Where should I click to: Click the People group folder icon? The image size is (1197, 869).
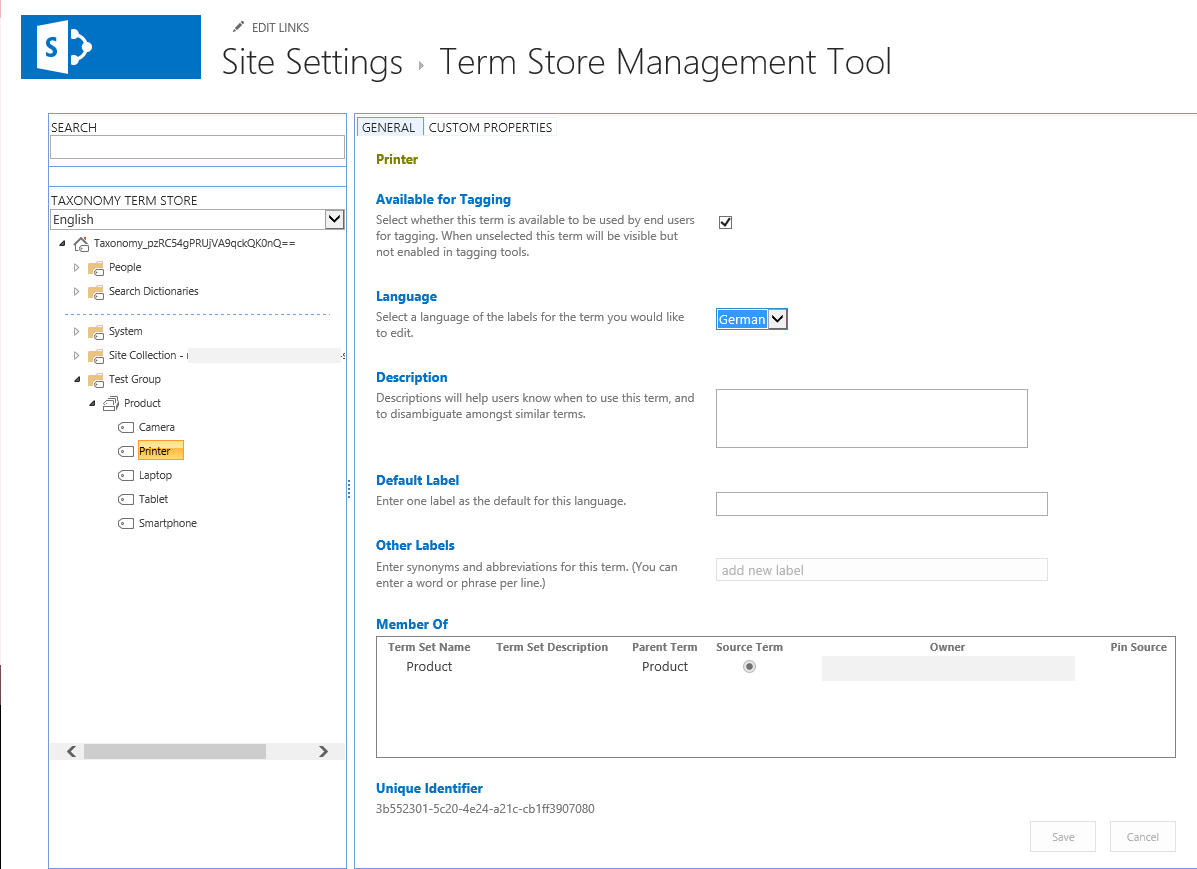tap(96, 268)
